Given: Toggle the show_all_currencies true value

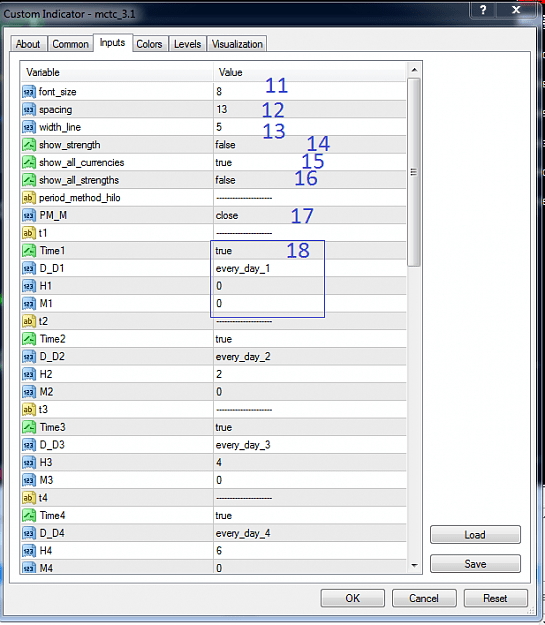Looking at the screenshot, I should [x=310, y=163].
